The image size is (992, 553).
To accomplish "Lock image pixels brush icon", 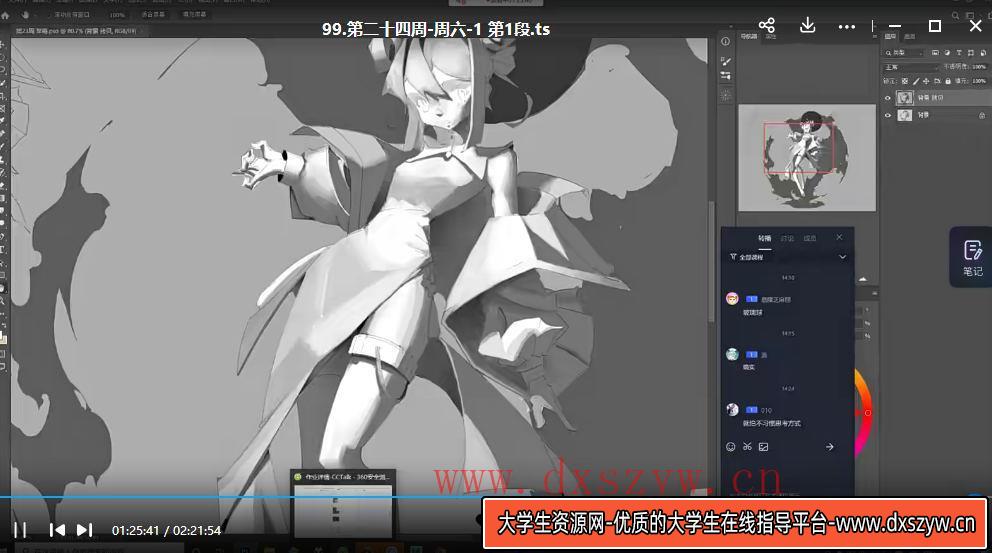I will (915, 81).
